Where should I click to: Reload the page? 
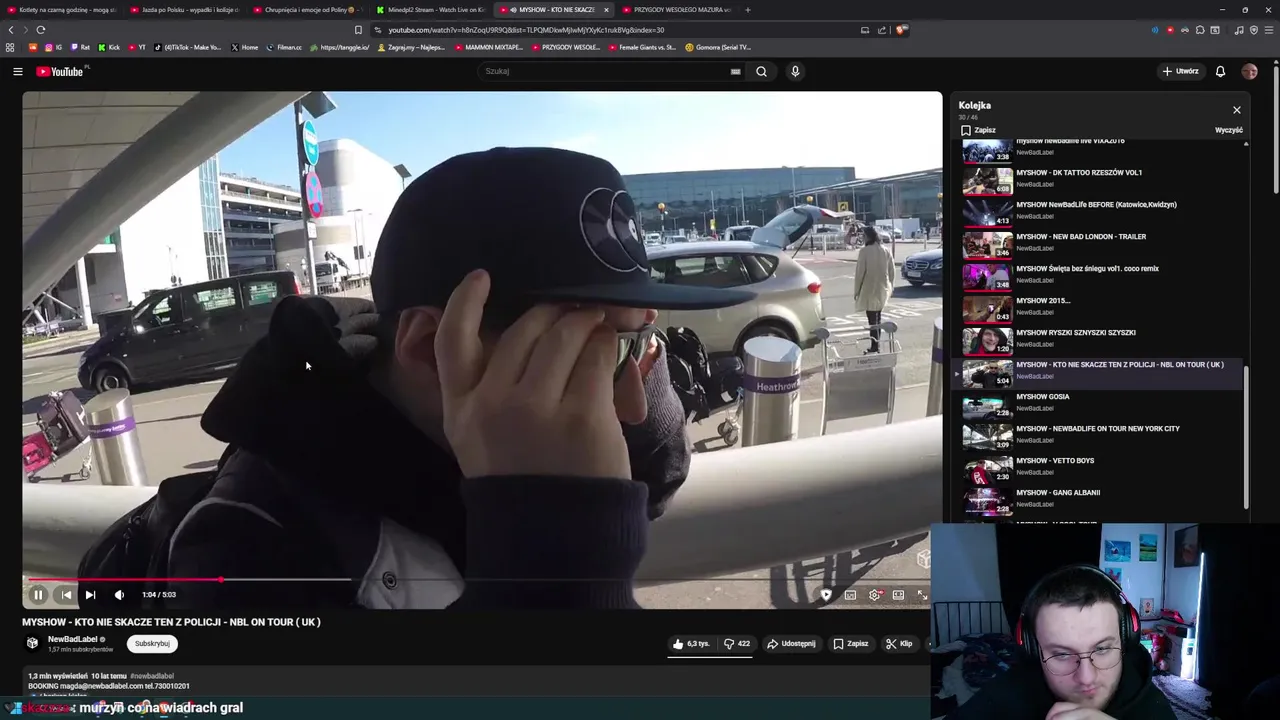pyautogui.click(x=41, y=30)
